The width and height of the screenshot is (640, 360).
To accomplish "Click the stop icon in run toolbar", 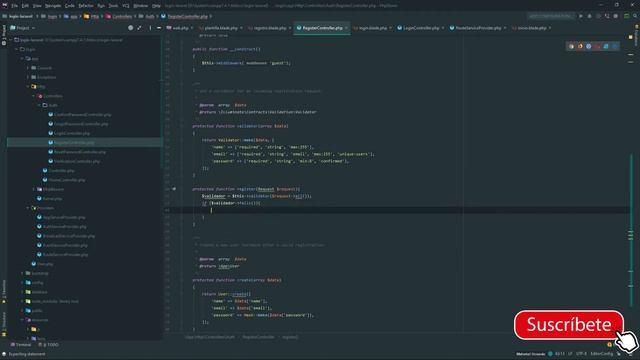I will [616, 16].
